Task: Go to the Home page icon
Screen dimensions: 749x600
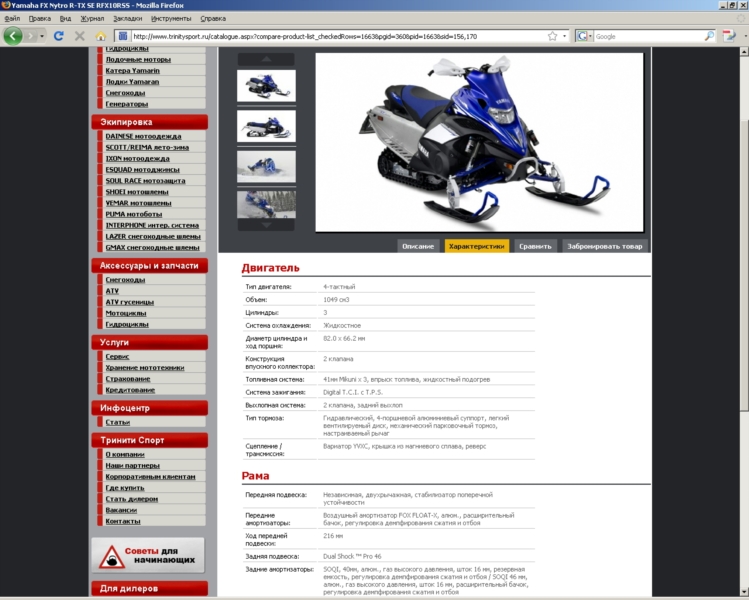Action: [x=100, y=36]
